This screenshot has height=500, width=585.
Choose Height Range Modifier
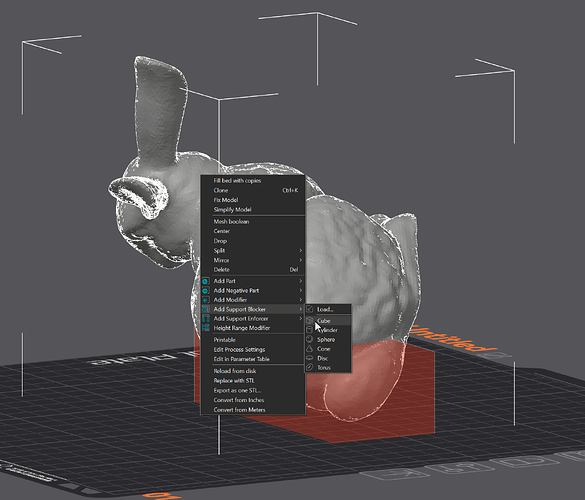click(253, 328)
